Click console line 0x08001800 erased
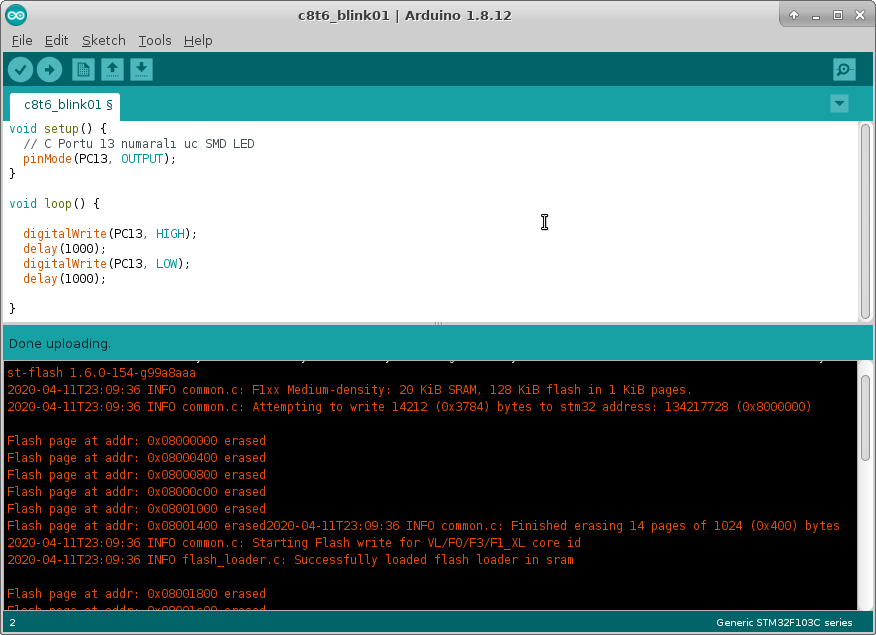Image resolution: width=876 pixels, height=635 pixels. (136, 593)
